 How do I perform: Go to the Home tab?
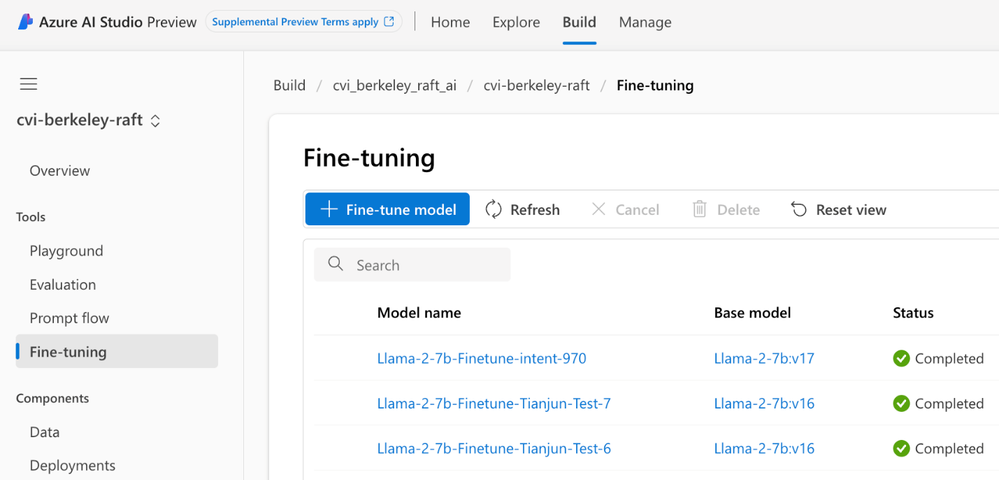pyautogui.click(x=450, y=22)
